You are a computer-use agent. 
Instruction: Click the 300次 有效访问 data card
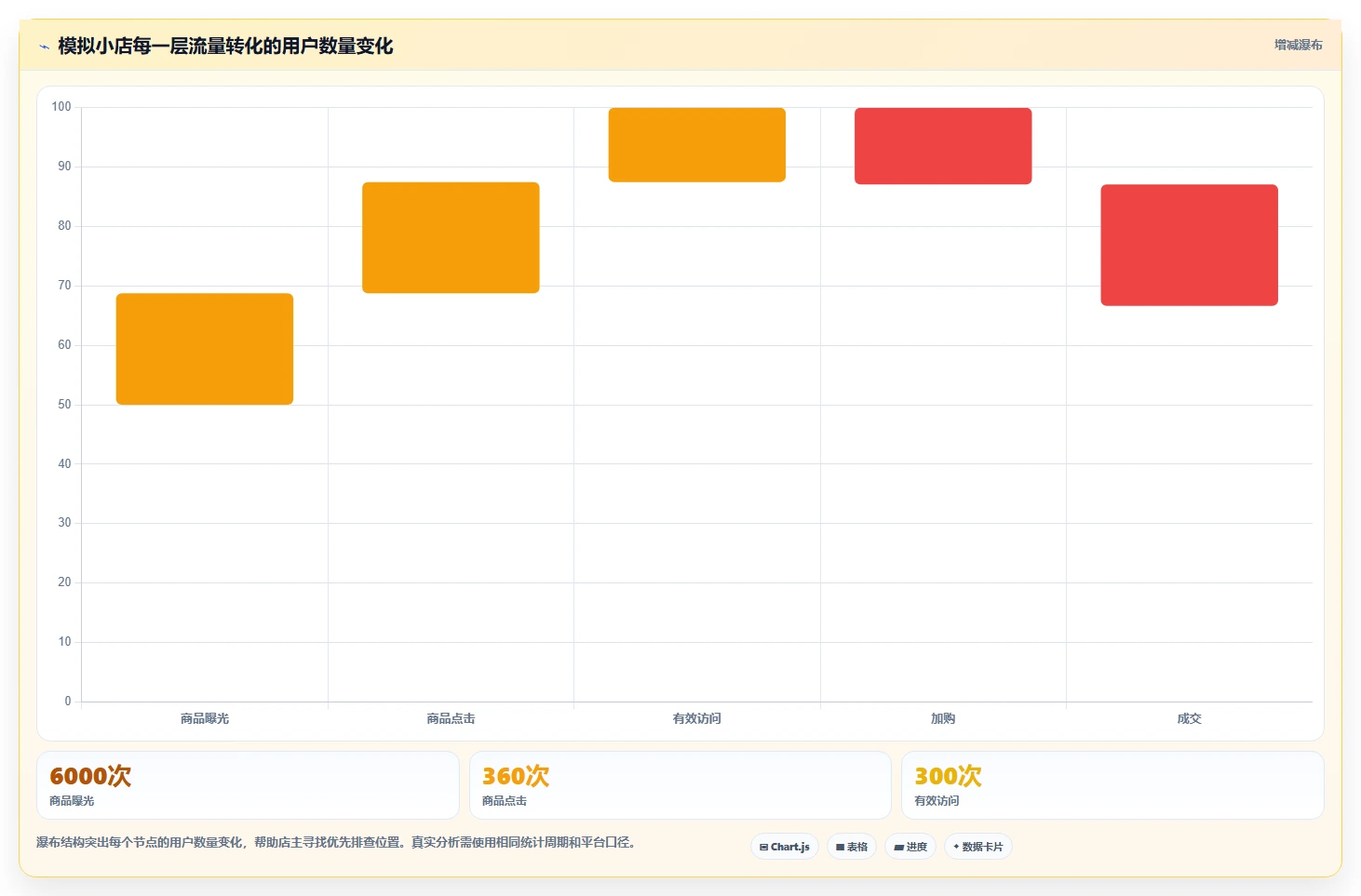(x=1112, y=785)
